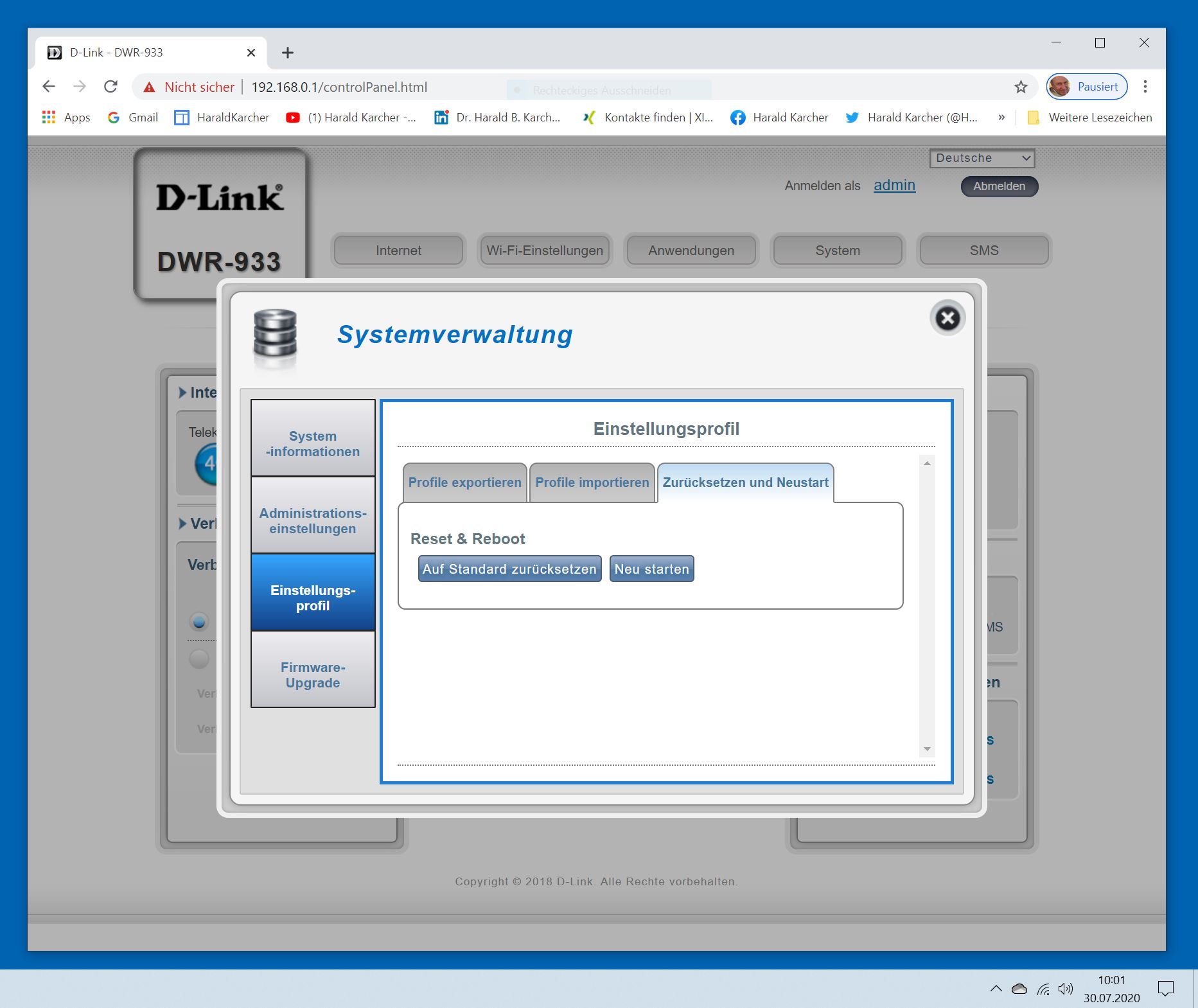Open the Wi-Fi network tray icon
The width and height of the screenshot is (1198, 1008).
1043,989
